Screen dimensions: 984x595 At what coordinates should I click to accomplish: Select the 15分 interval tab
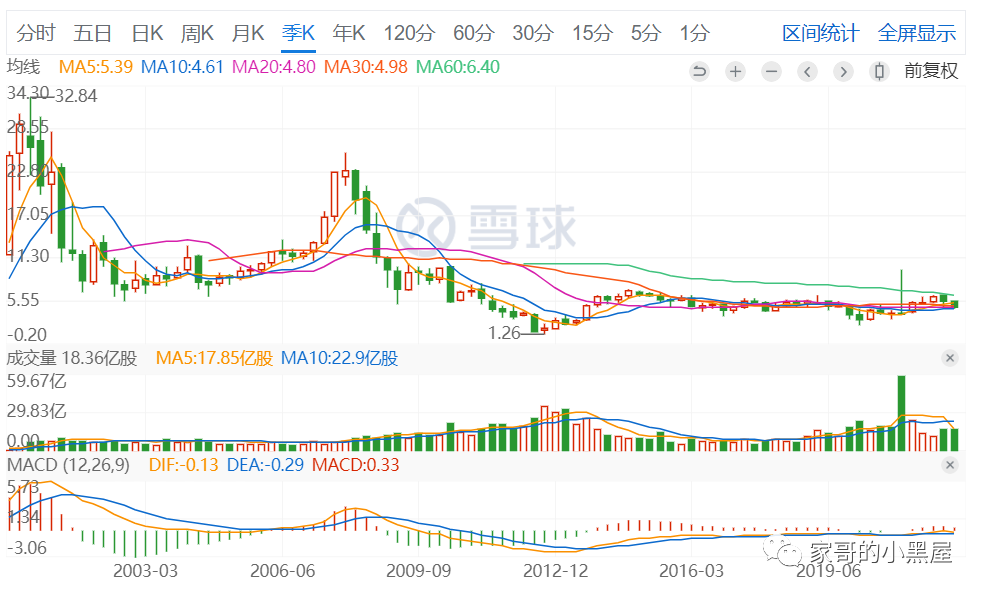[x=592, y=33]
